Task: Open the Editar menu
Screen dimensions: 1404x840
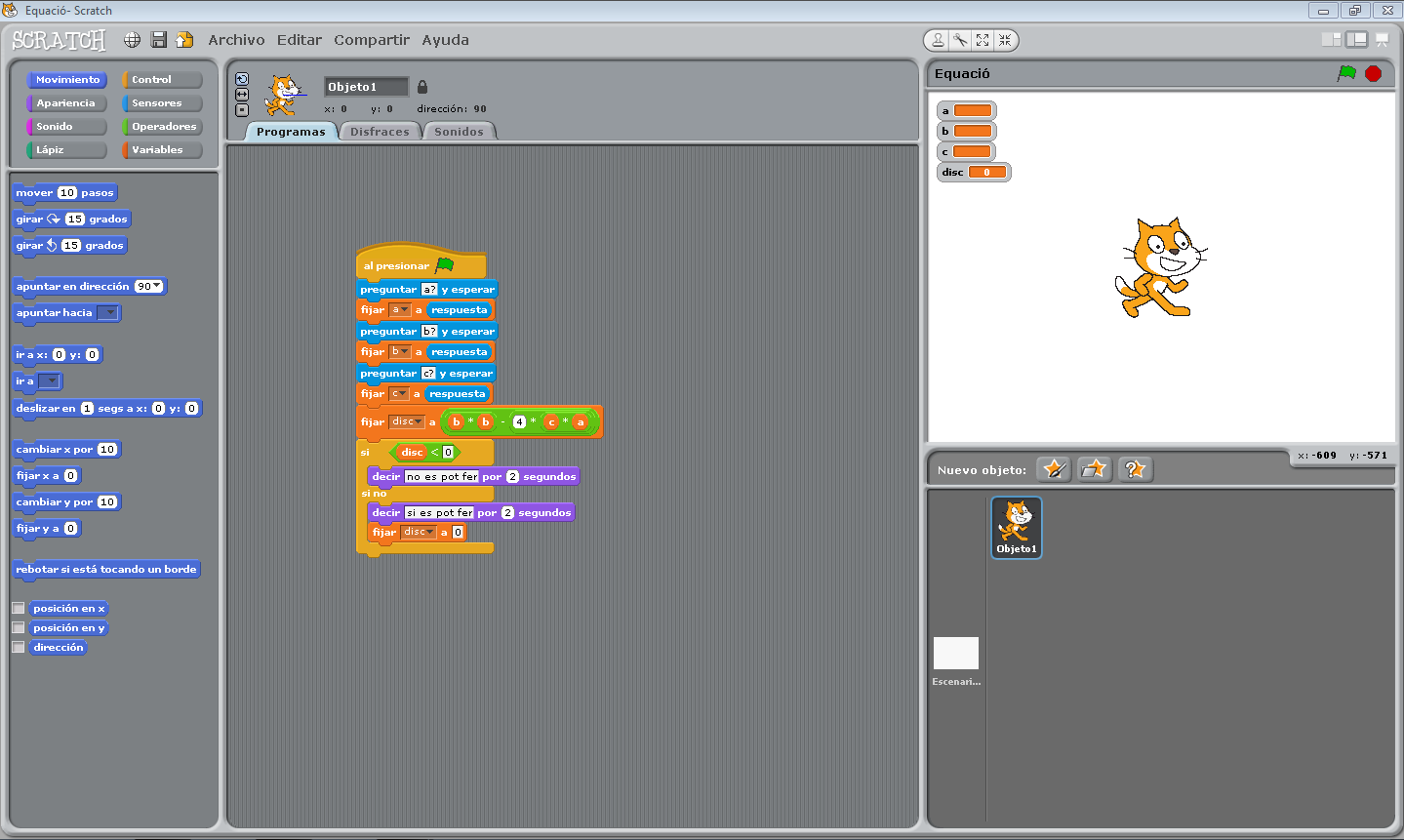Action: [x=300, y=40]
